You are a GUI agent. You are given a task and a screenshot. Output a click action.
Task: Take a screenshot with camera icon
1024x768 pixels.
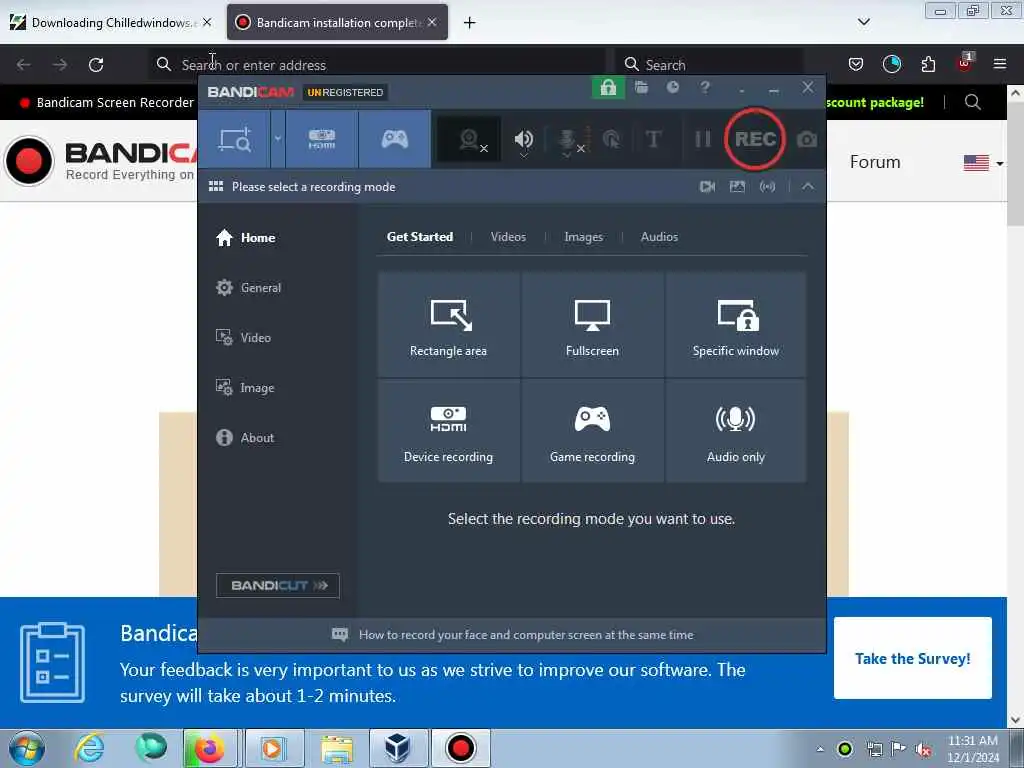click(x=807, y=139)
